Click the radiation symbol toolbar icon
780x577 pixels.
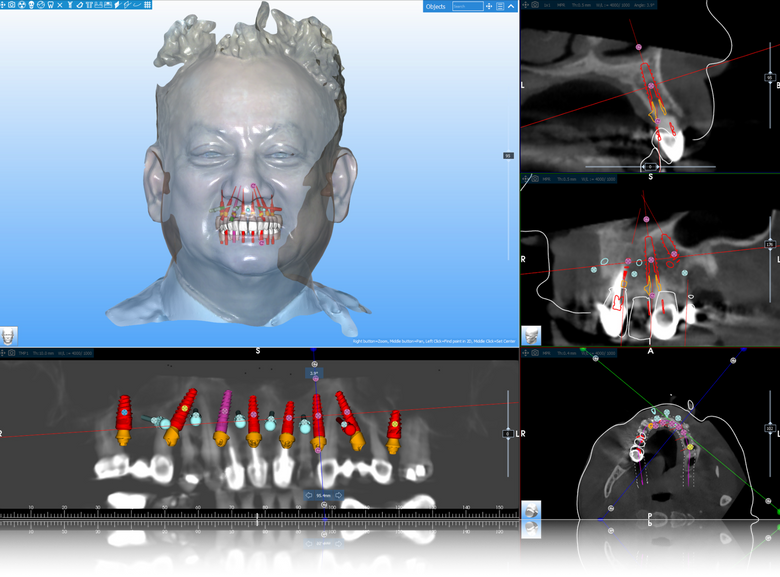pos(21,5)
